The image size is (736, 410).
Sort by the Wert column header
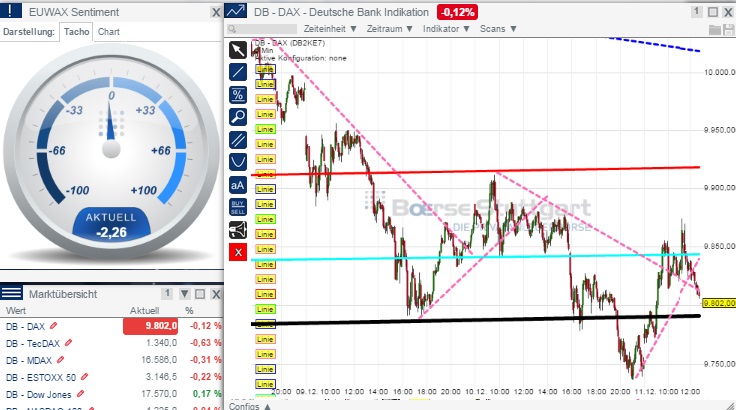point(16,310)
